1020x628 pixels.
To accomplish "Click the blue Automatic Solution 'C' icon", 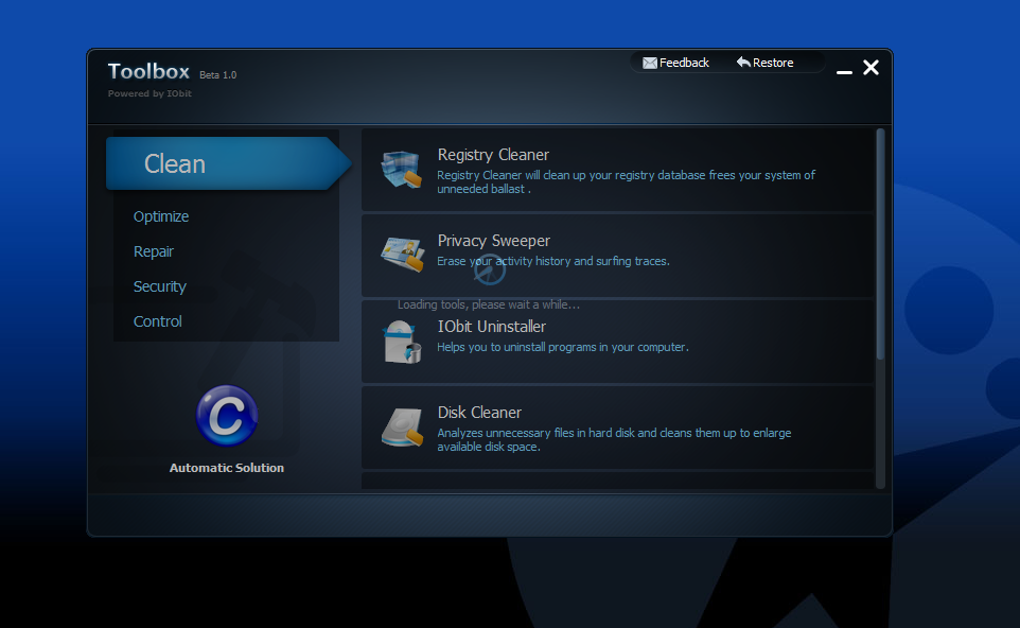I will tap(227, 416).
